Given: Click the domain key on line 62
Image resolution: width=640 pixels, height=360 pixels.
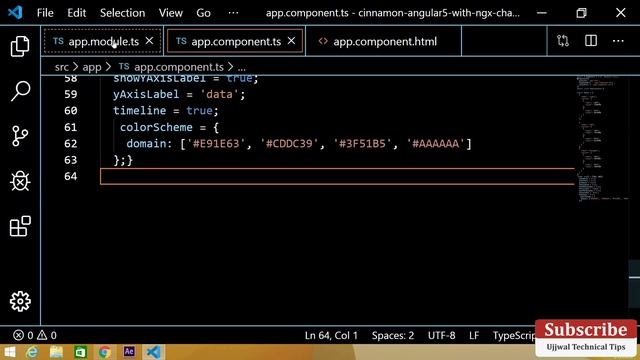Looking at the screenshot, I should click(x=146, y=144).
